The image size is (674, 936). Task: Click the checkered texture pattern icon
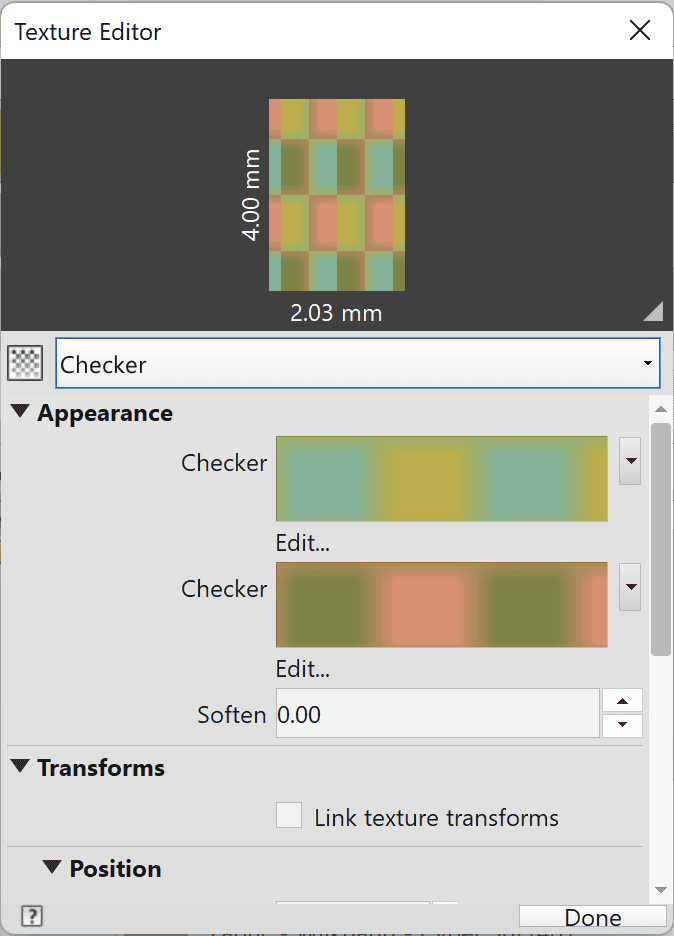tap(24, 362)
